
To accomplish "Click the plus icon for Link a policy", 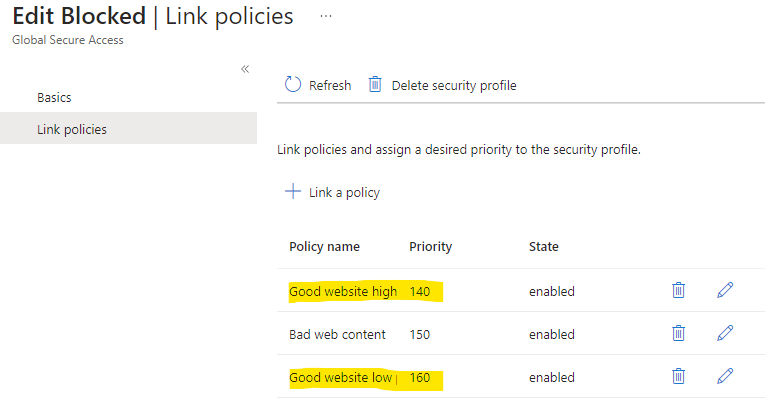I will coord(293,191).
